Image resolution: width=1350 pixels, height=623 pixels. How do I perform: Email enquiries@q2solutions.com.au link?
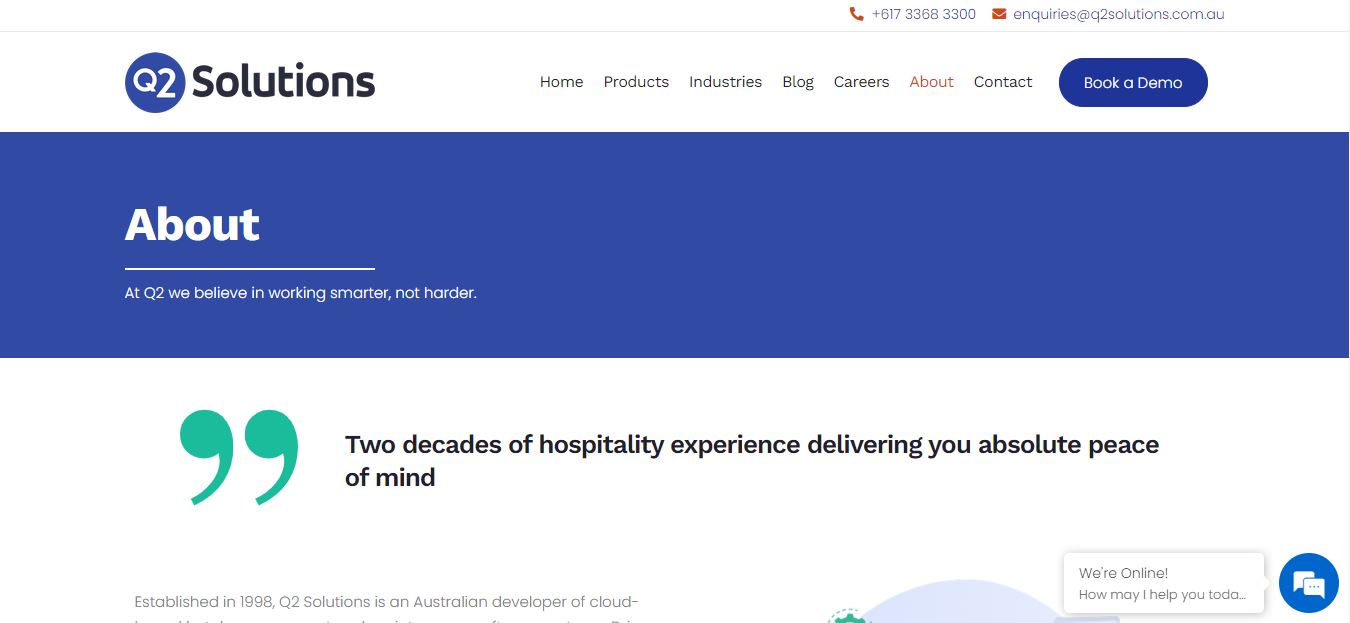(1118, 14)
